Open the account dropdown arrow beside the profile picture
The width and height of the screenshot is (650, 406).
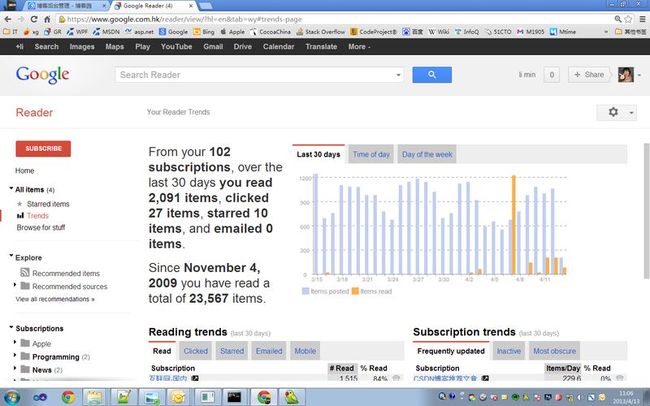click(639, 75)
